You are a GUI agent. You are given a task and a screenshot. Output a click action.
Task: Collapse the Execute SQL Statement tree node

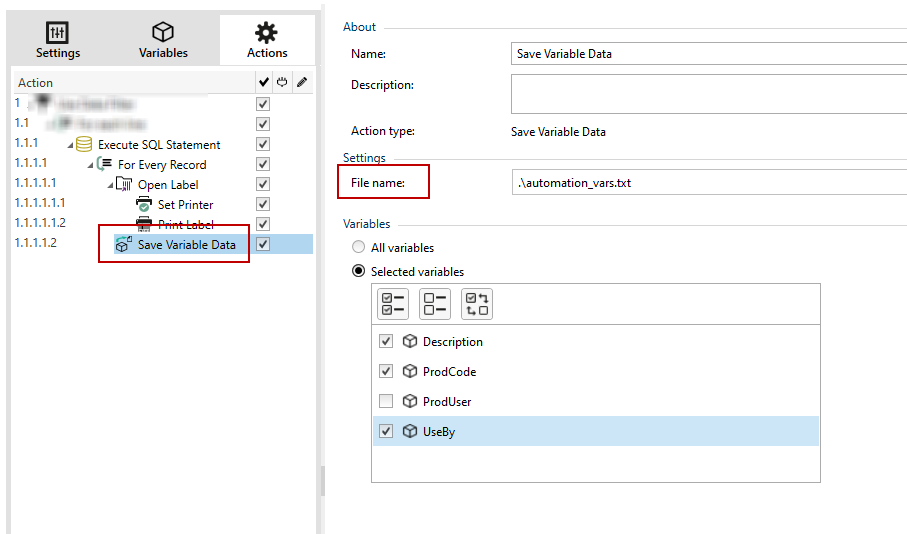coord(71,145)
